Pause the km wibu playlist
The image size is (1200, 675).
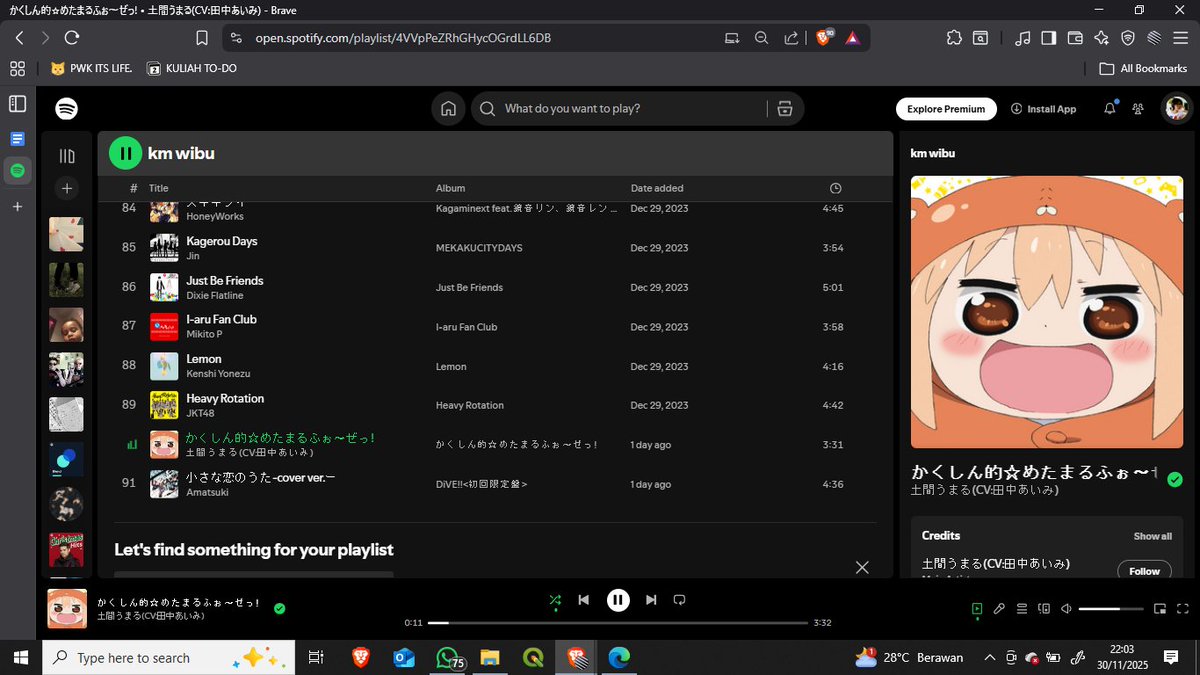click(x=126, y=153)
